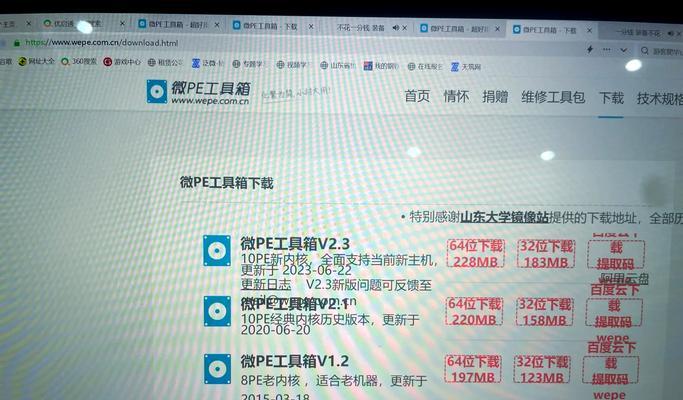Open the 视频学 bookmark
The width and height of the screenshot is (683, 400).
292,64
